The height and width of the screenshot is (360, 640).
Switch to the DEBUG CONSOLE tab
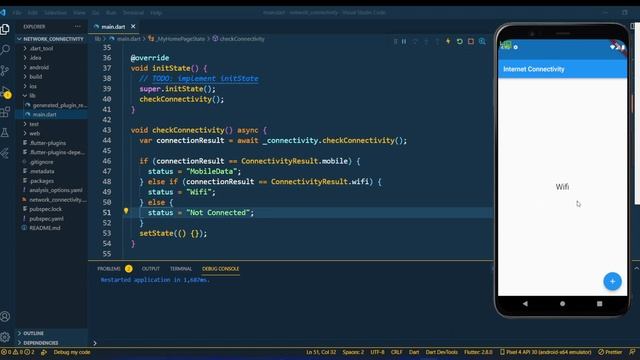tap(220, 269)
